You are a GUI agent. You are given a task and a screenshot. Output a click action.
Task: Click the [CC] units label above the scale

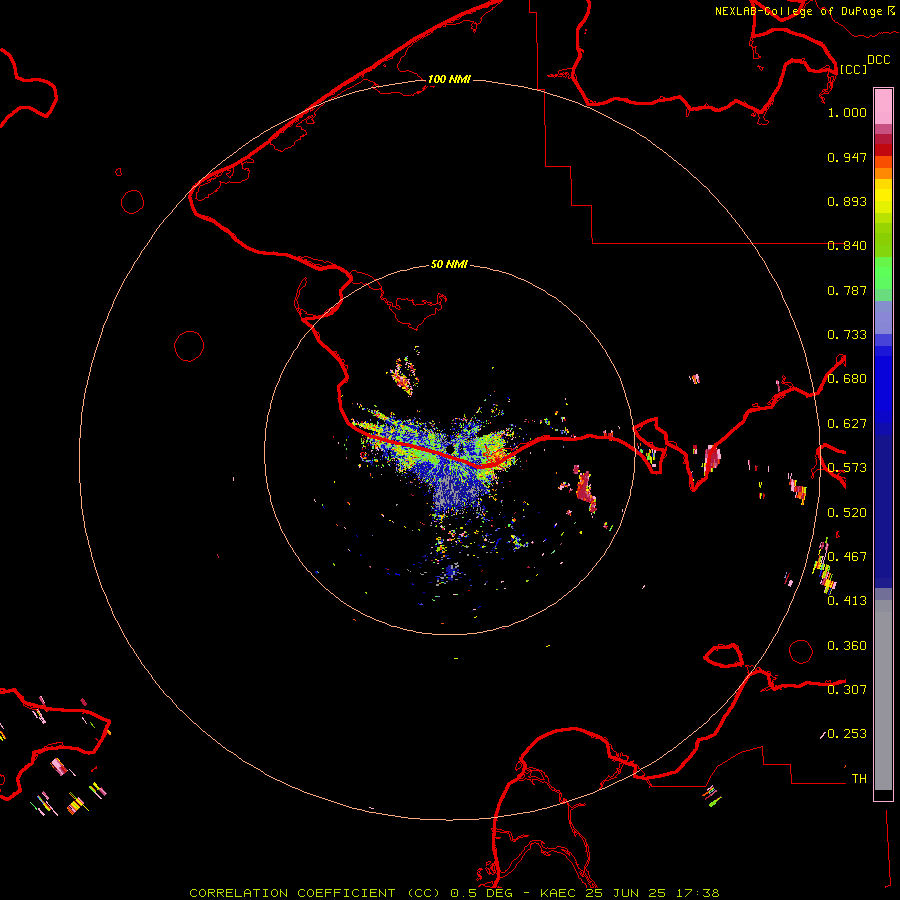point(853,69)
